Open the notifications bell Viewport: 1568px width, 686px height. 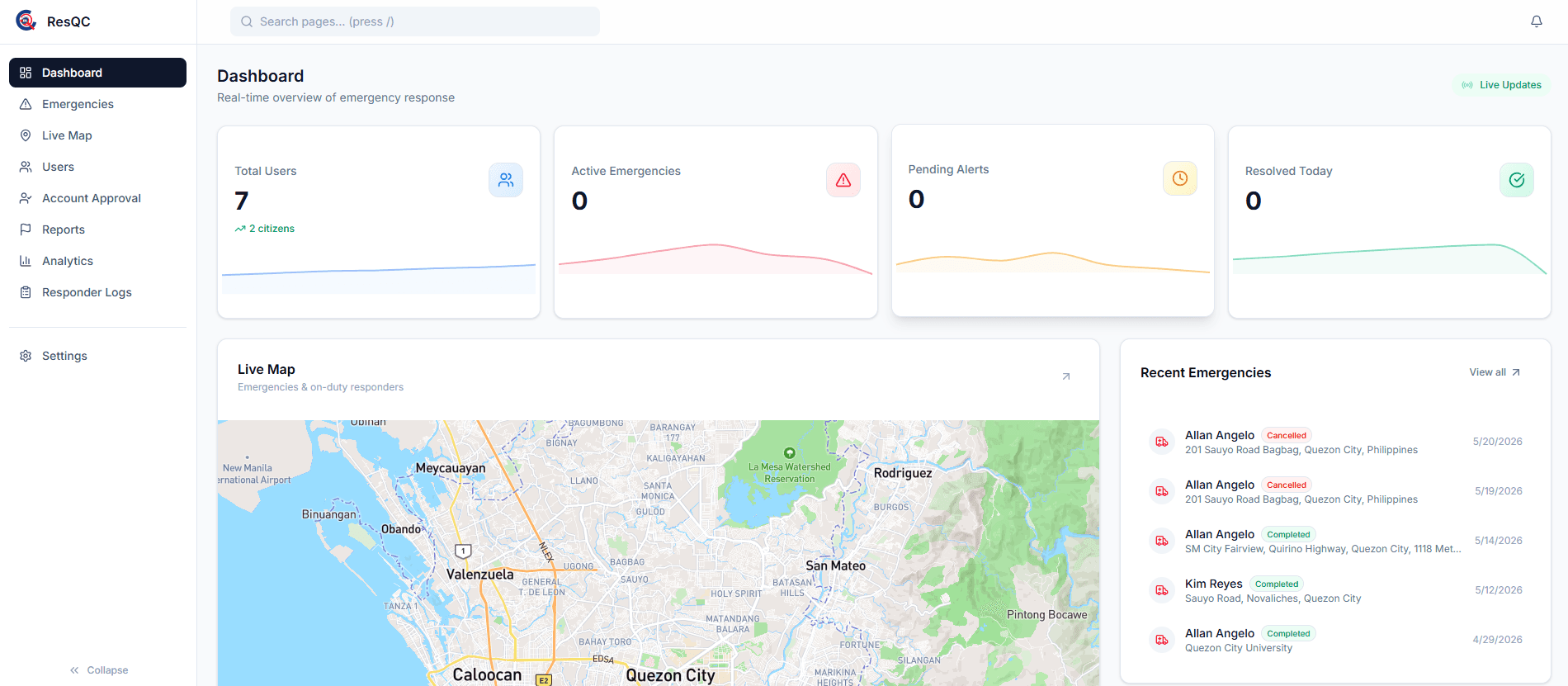tap(1537, 21)
